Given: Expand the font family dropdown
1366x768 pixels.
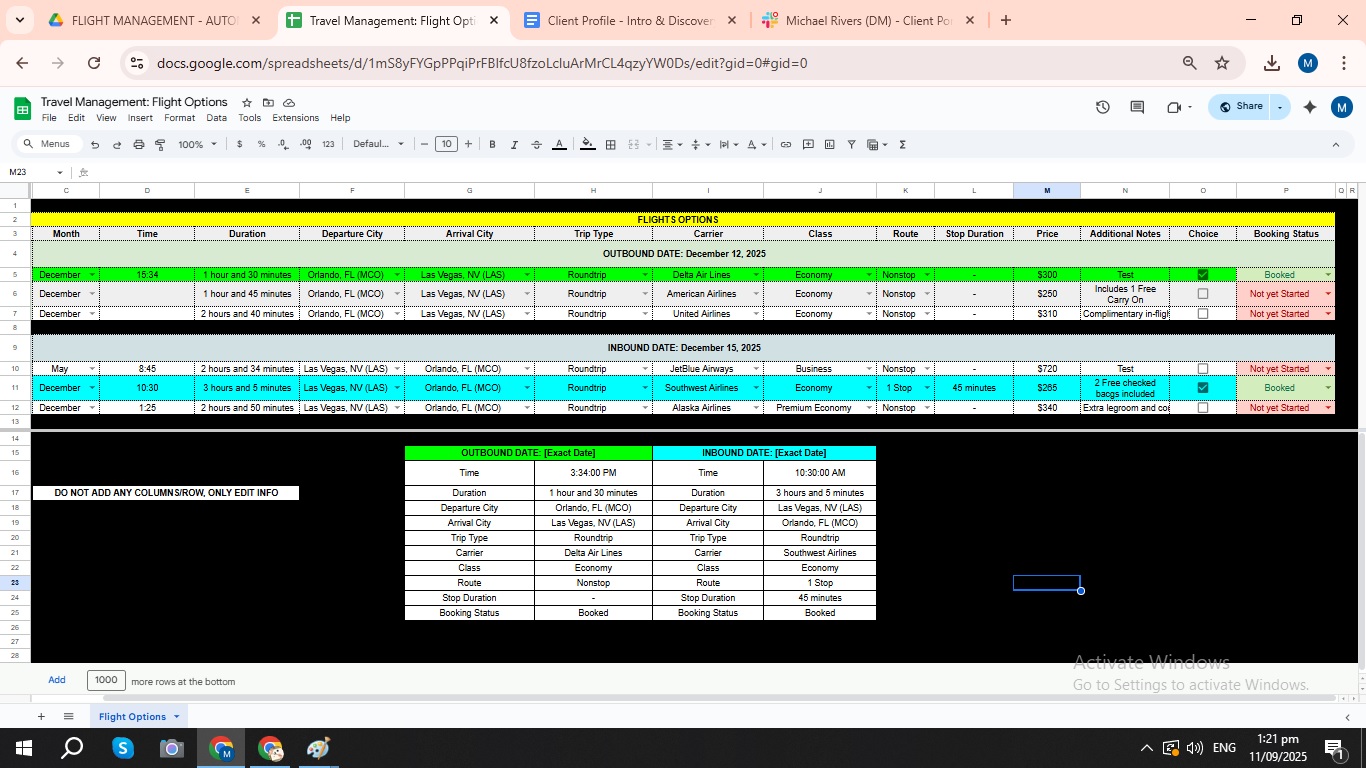Looking at the screenshot, I should click(378, 144).
